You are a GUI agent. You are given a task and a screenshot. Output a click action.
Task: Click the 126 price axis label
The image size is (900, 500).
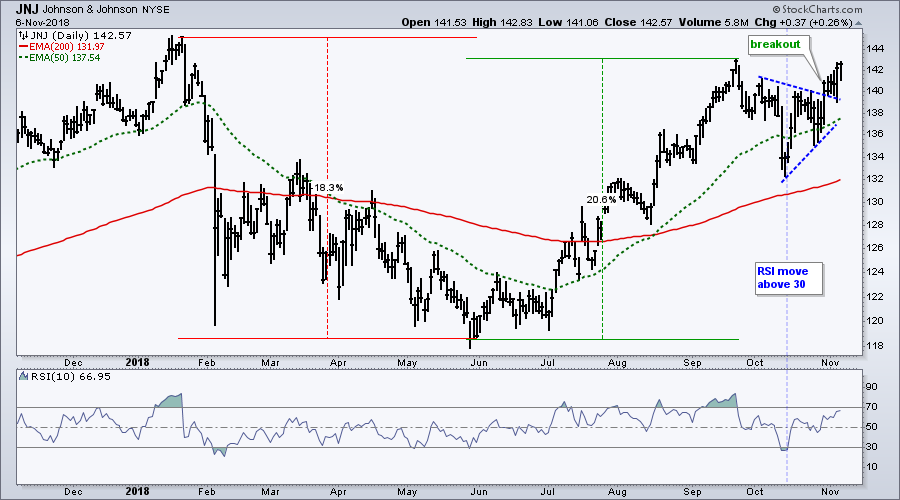(876, 248)
